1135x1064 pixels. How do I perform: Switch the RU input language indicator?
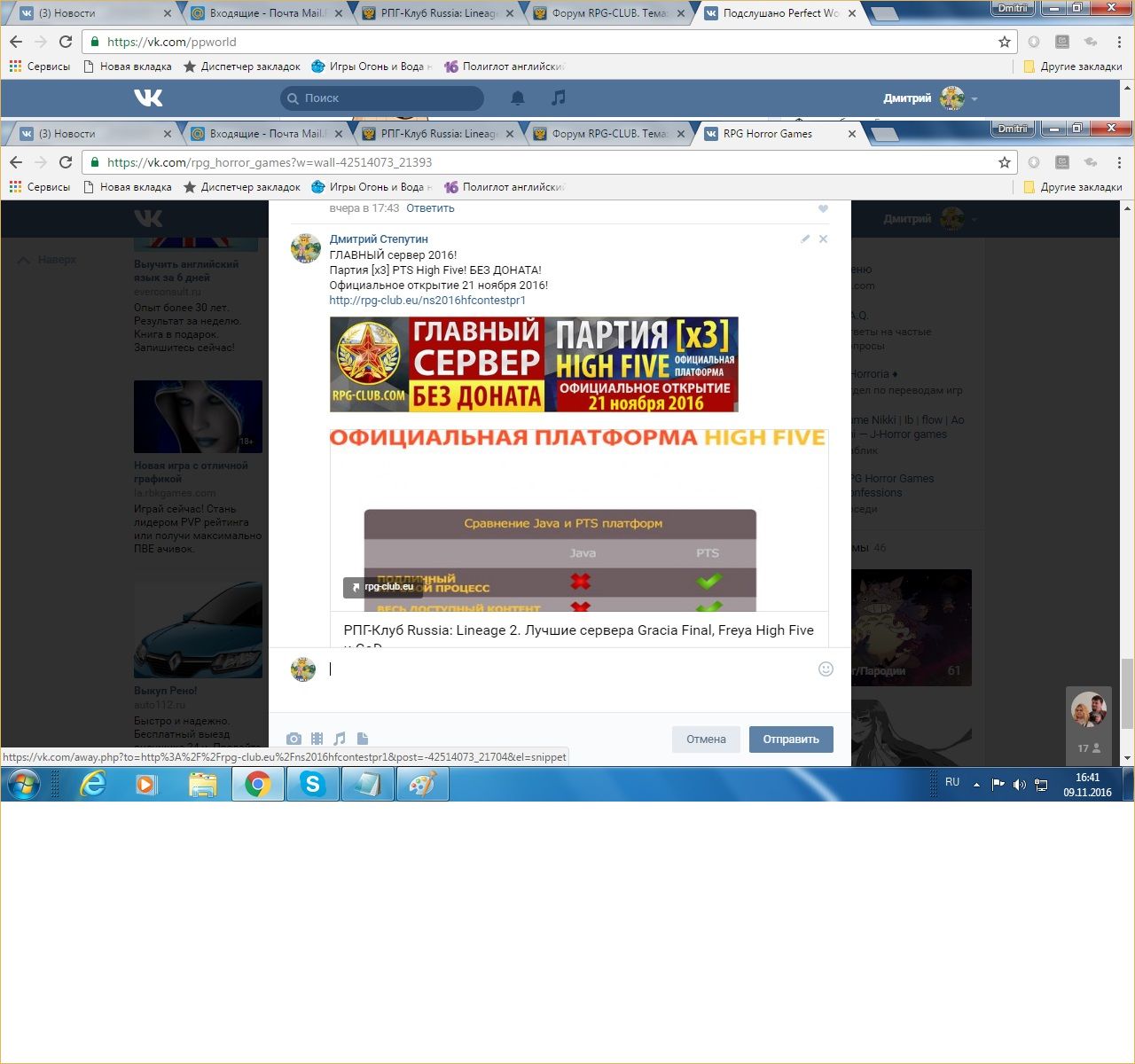(952, 782)
